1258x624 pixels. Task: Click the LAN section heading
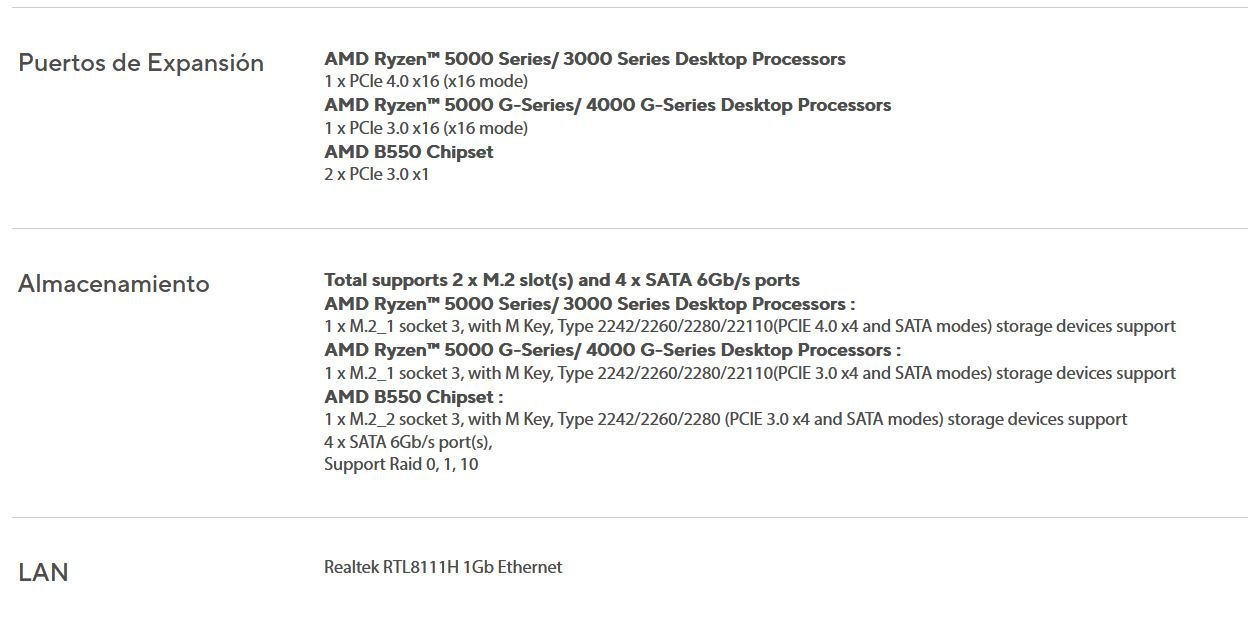click(x=44, y=573)
